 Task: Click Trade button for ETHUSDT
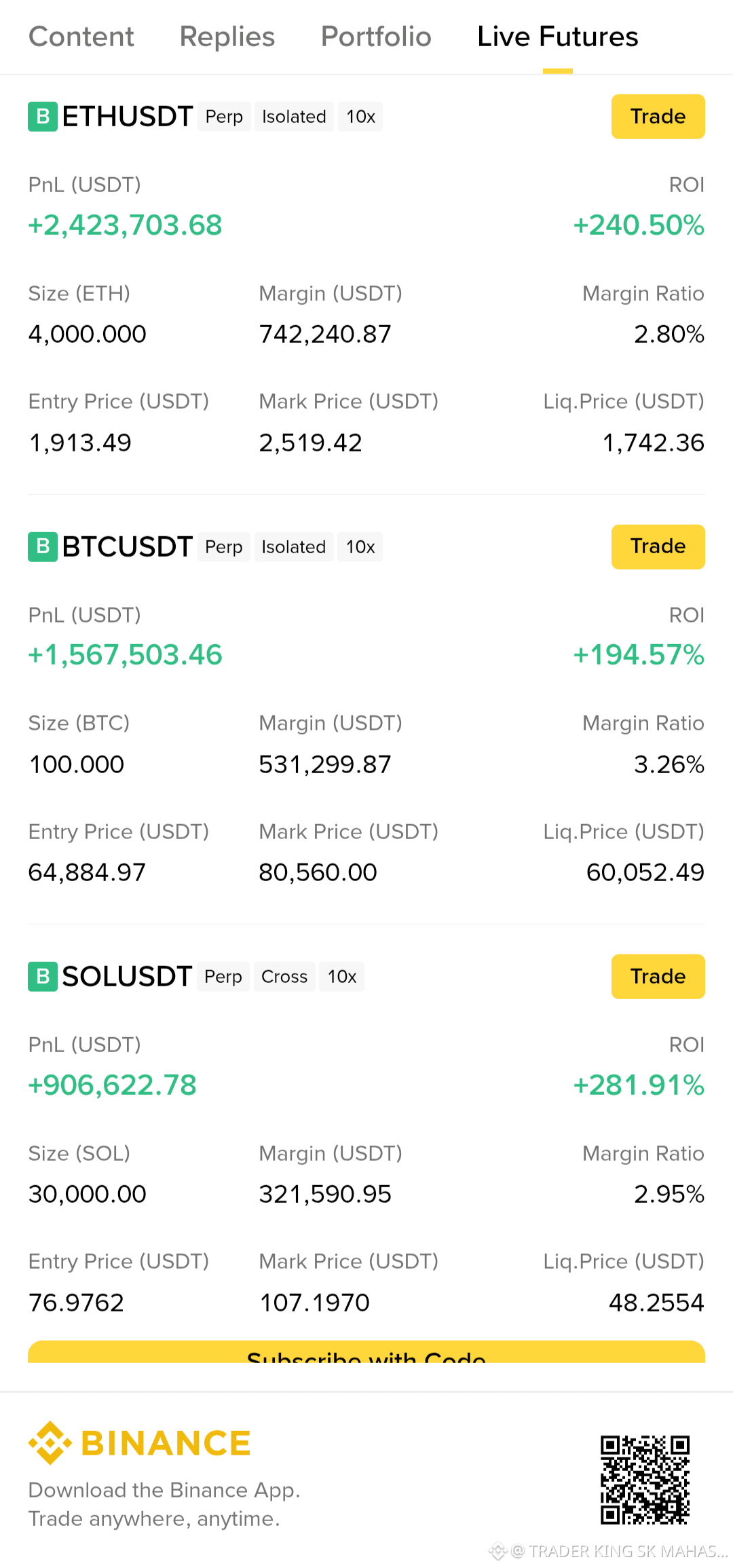(x=658, y=117)
